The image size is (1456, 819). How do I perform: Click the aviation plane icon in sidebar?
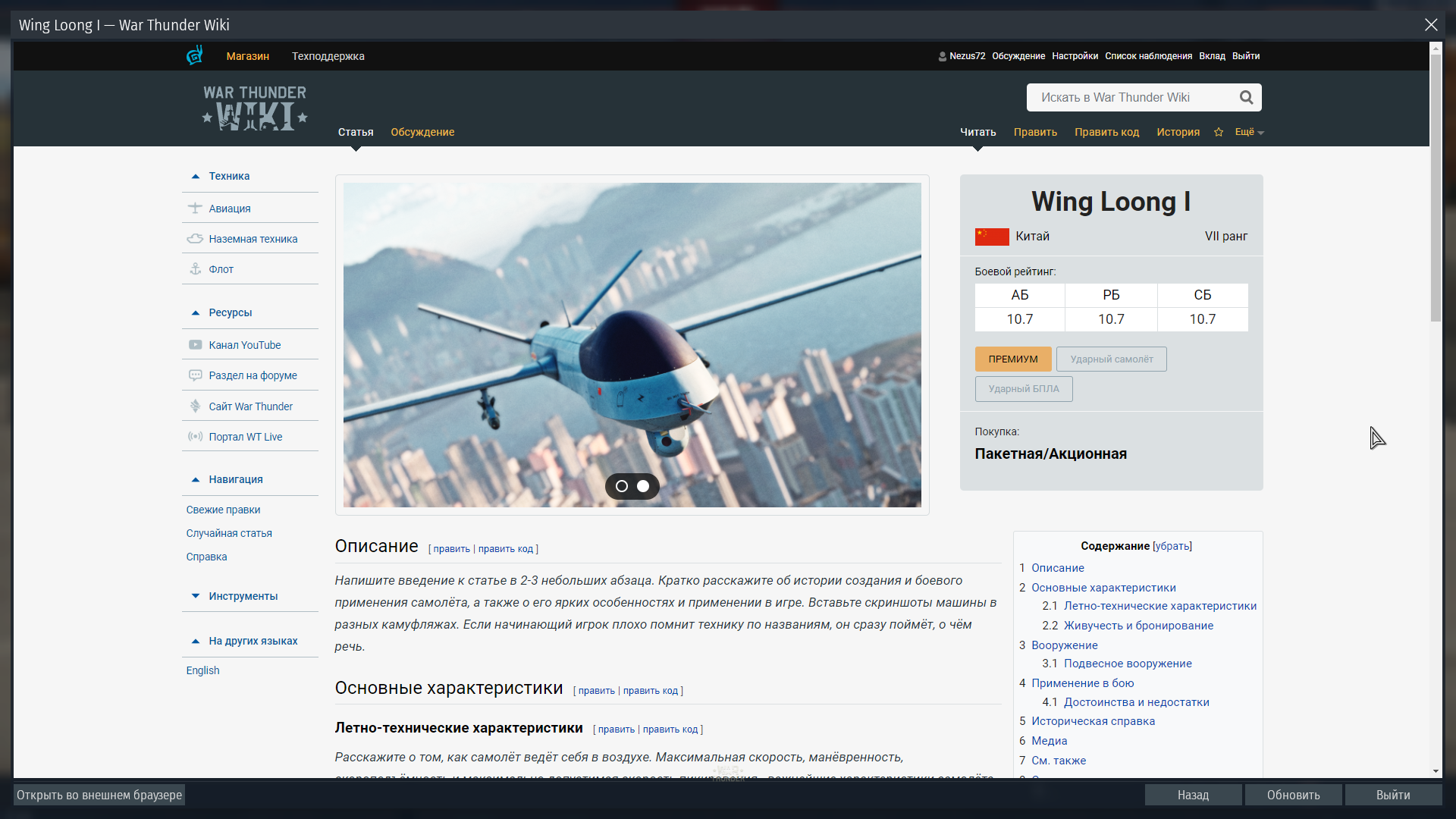195,208
